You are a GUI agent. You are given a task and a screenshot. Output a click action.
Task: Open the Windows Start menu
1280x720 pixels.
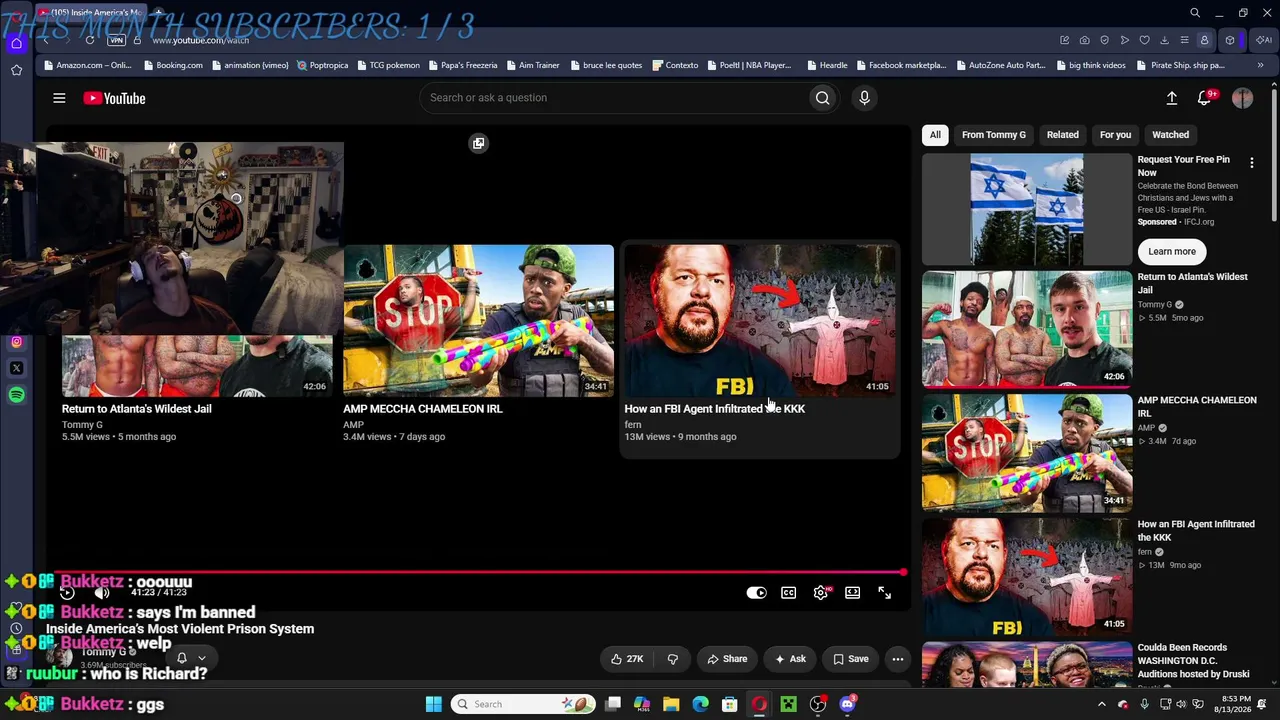click(433, 704)
